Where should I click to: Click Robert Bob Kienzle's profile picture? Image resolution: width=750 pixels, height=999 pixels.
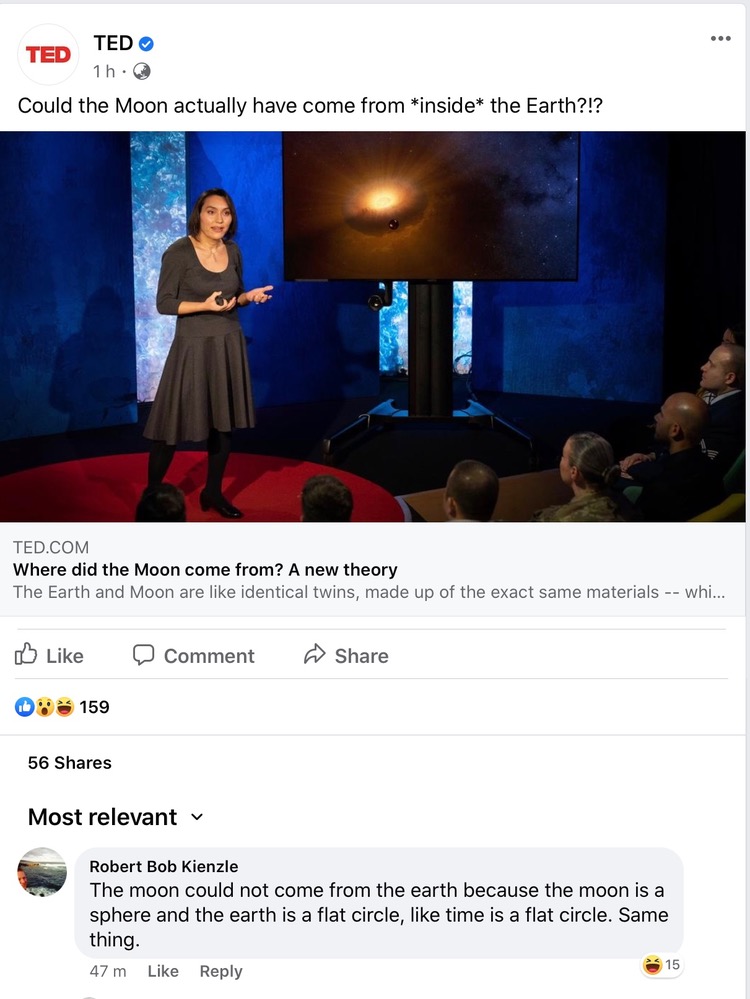tap(42, 872)
